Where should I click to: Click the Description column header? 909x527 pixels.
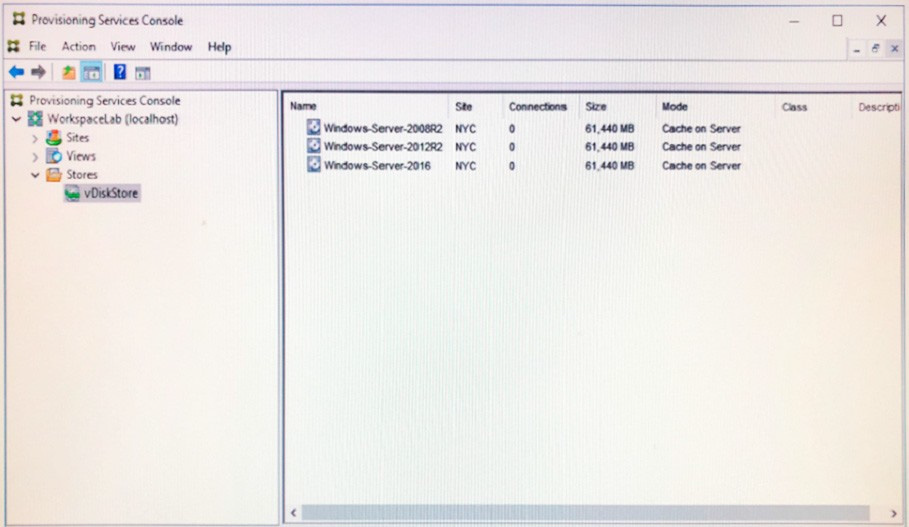[x=878, y=107]
